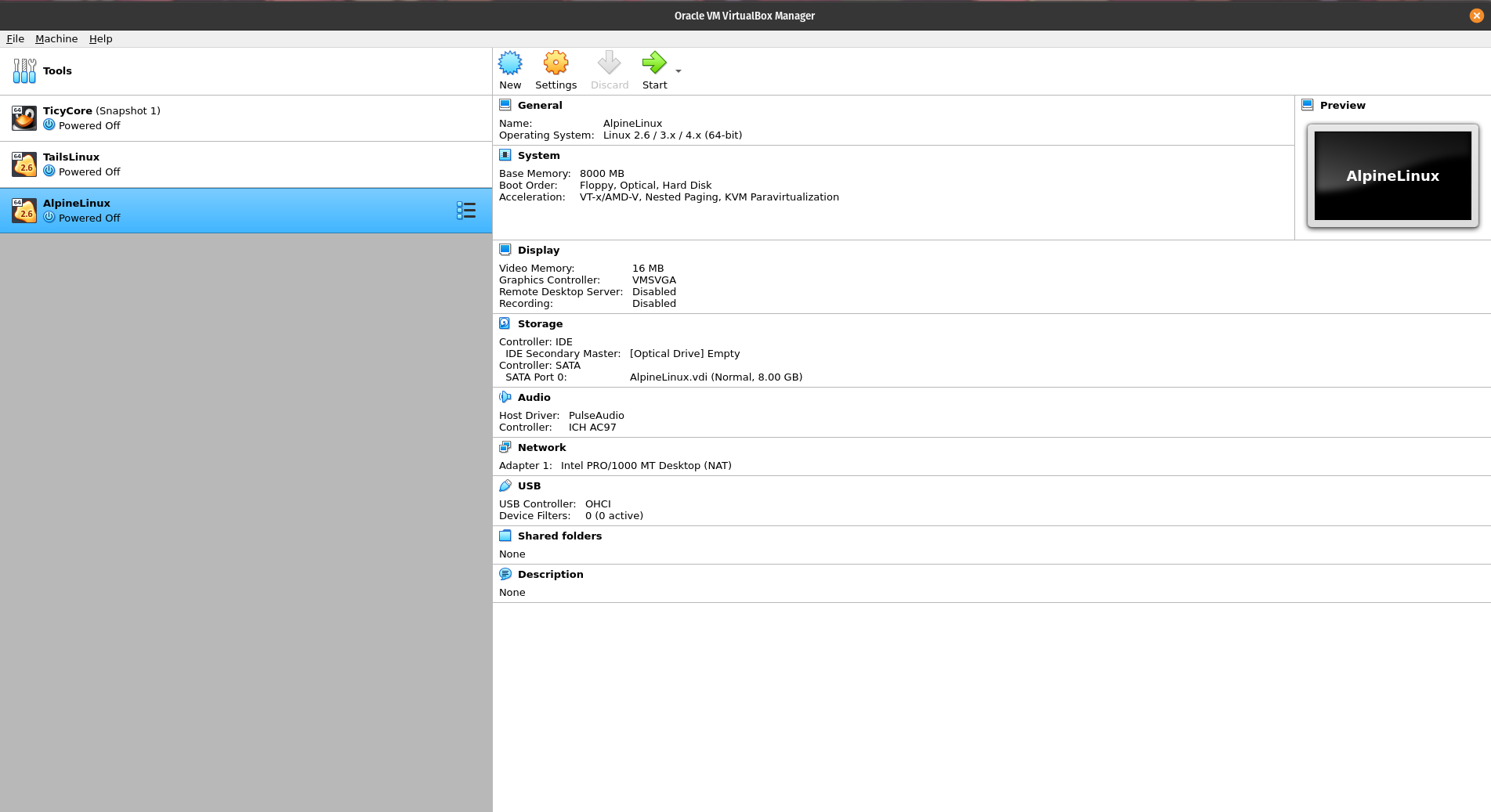This screenshot has height=812, width=1491.
Task: Click the AlpineLinux OS icon
Action: coord(24,211)
